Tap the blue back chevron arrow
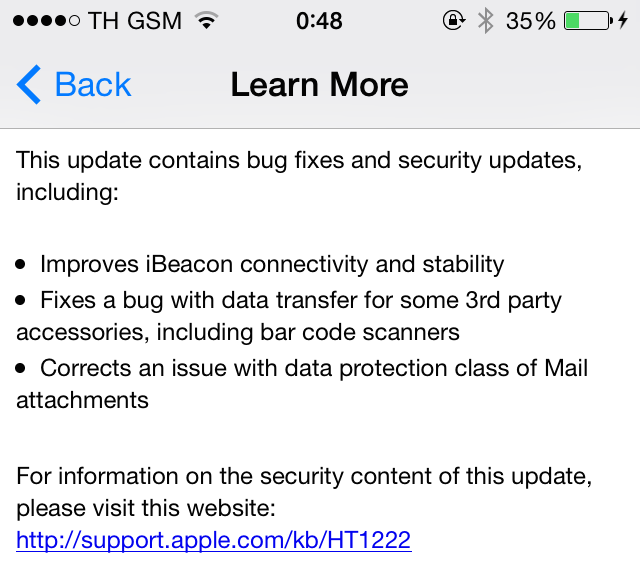Viewport: 640px width, 564px height. tap(29, 84)
